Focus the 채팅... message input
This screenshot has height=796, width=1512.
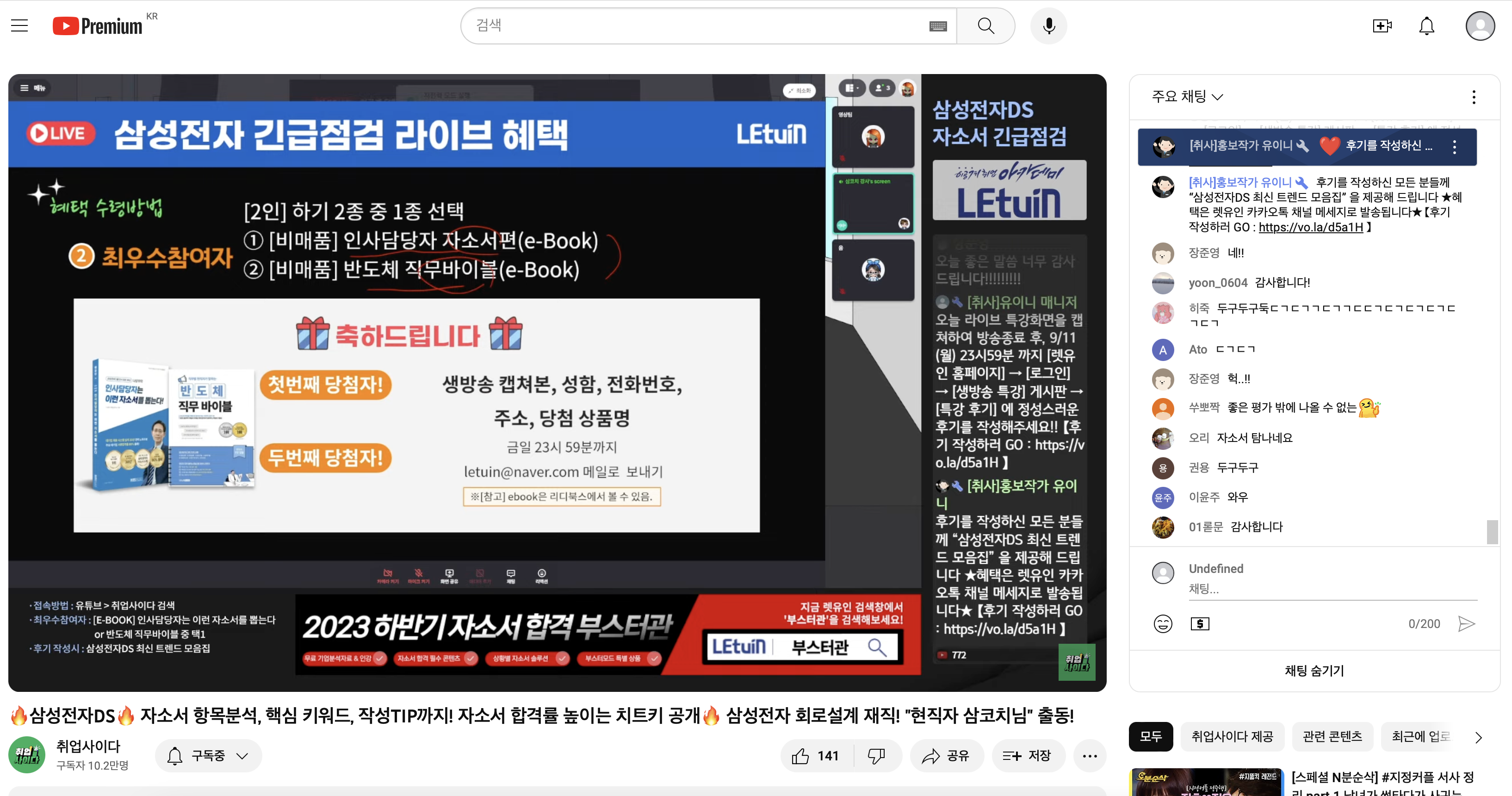point(1332,589)
